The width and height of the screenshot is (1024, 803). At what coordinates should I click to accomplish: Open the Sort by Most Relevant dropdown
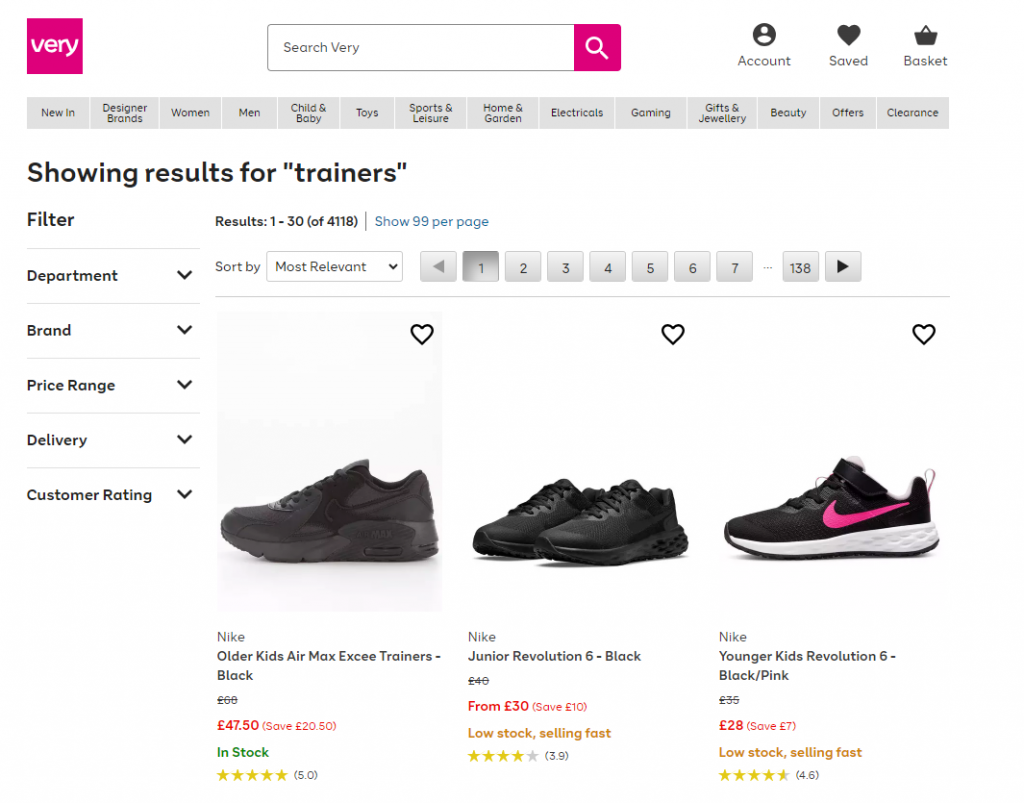point(334,267)
